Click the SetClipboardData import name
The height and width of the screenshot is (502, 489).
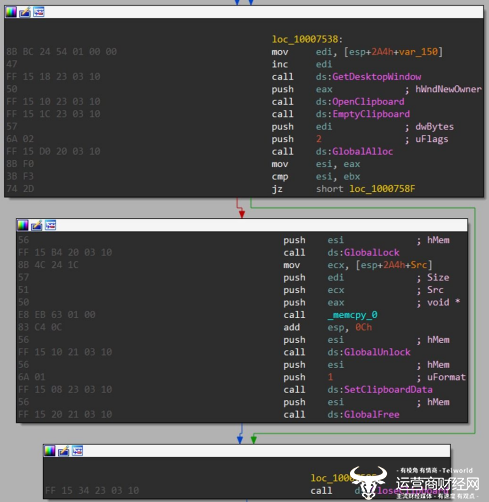[x=388, y=390]
